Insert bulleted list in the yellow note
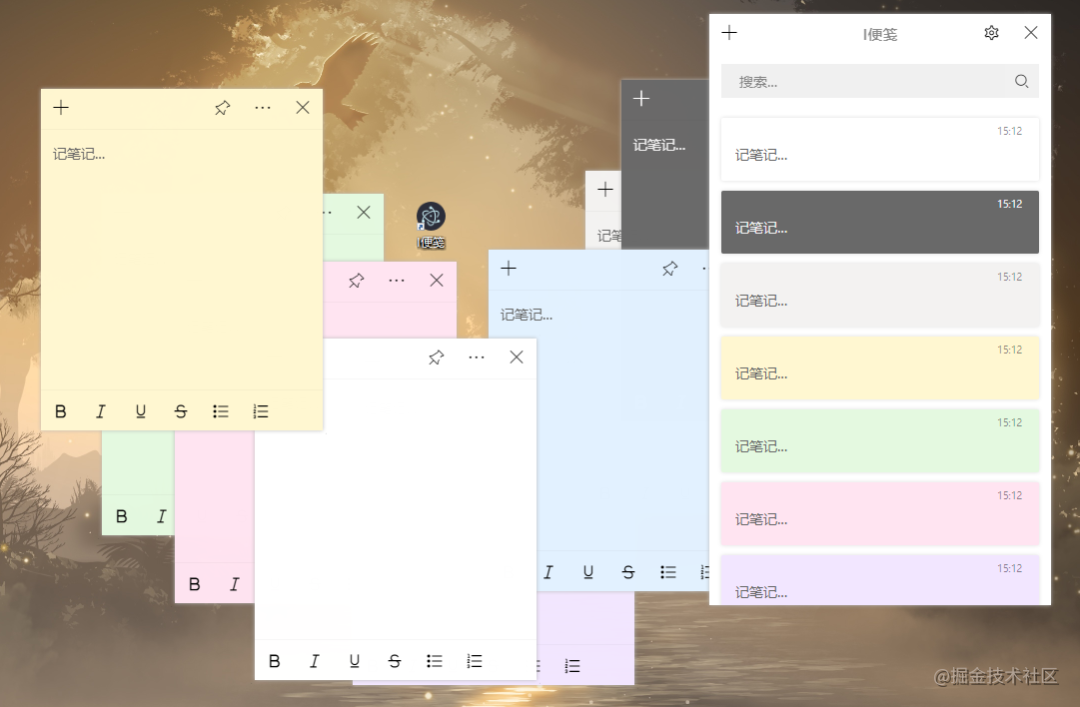Image resolution: width=1080 pixels, height=707 pixels. coord(220,411)
